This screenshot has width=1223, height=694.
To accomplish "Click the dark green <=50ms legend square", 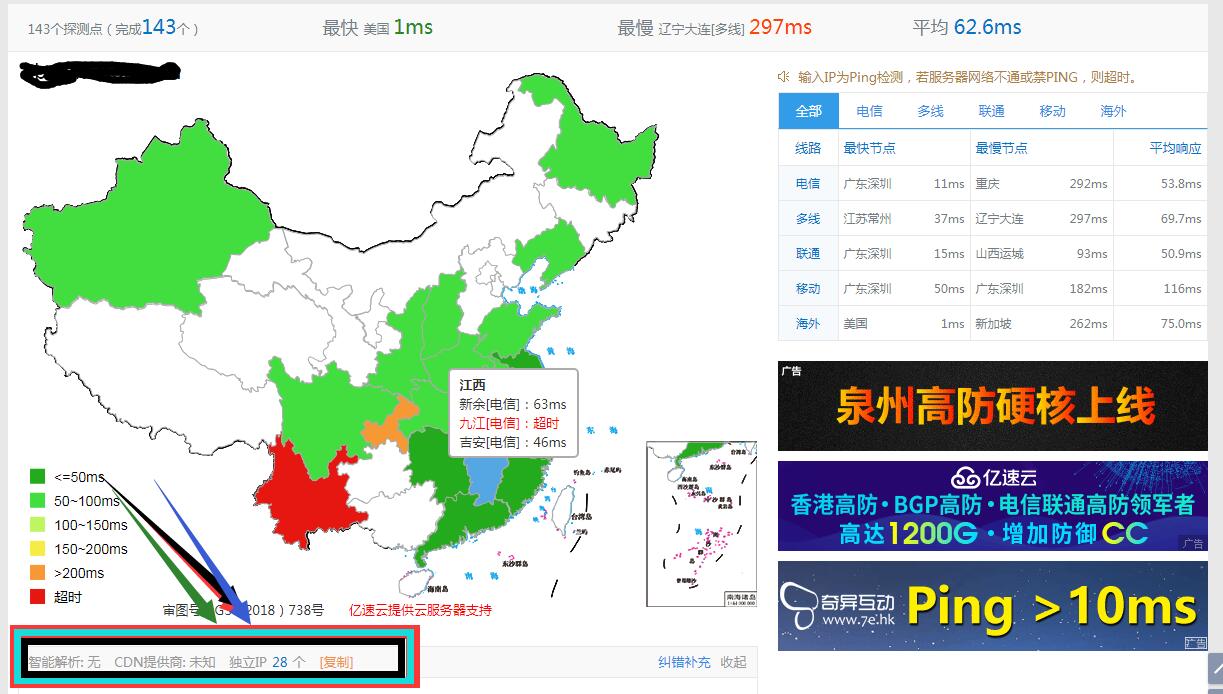I will [x=38, y=477].
